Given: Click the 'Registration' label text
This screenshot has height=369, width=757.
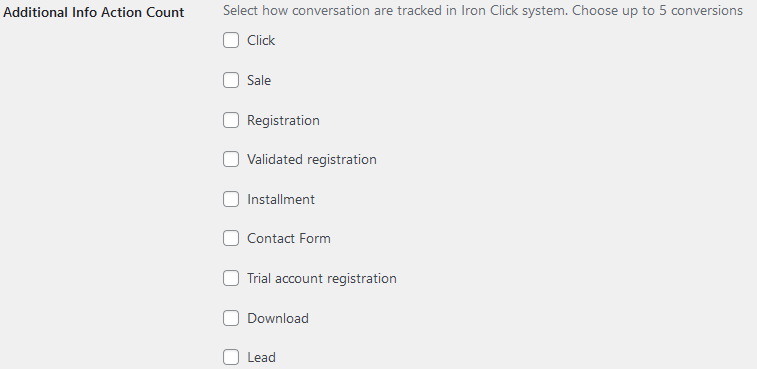Looking at the screenshot, I should [283, 120].
